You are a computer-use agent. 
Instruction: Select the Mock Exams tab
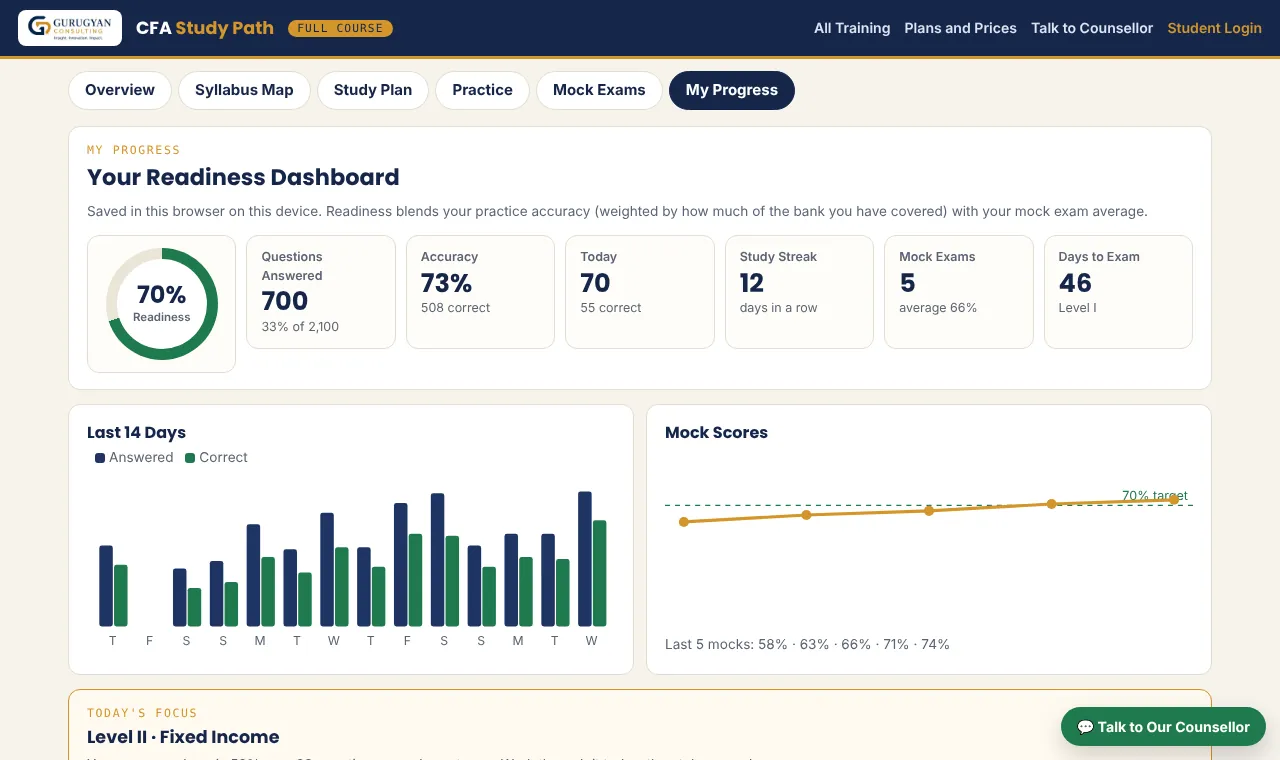[599, 90]
